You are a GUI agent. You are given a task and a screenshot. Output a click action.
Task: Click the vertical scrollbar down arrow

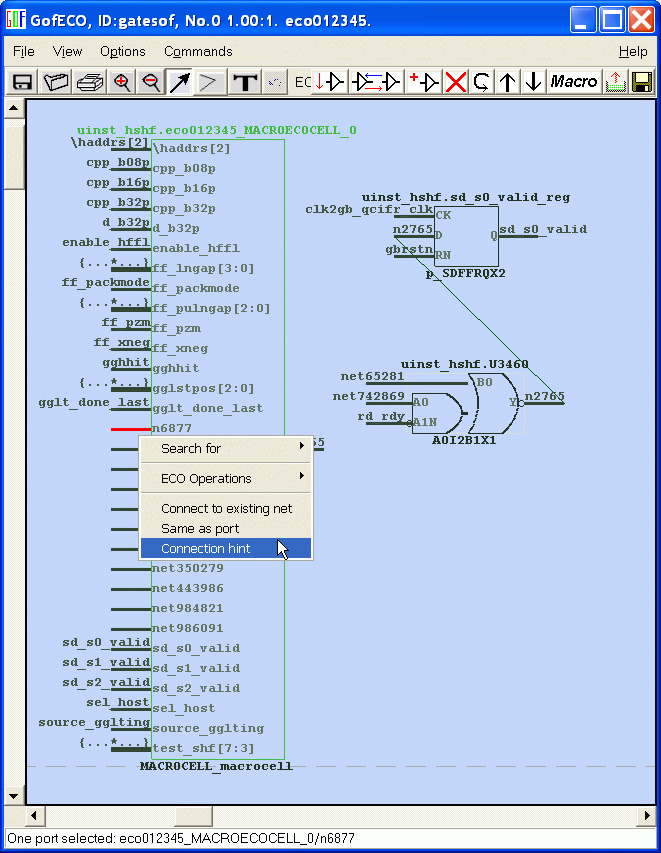pos(14,796)
